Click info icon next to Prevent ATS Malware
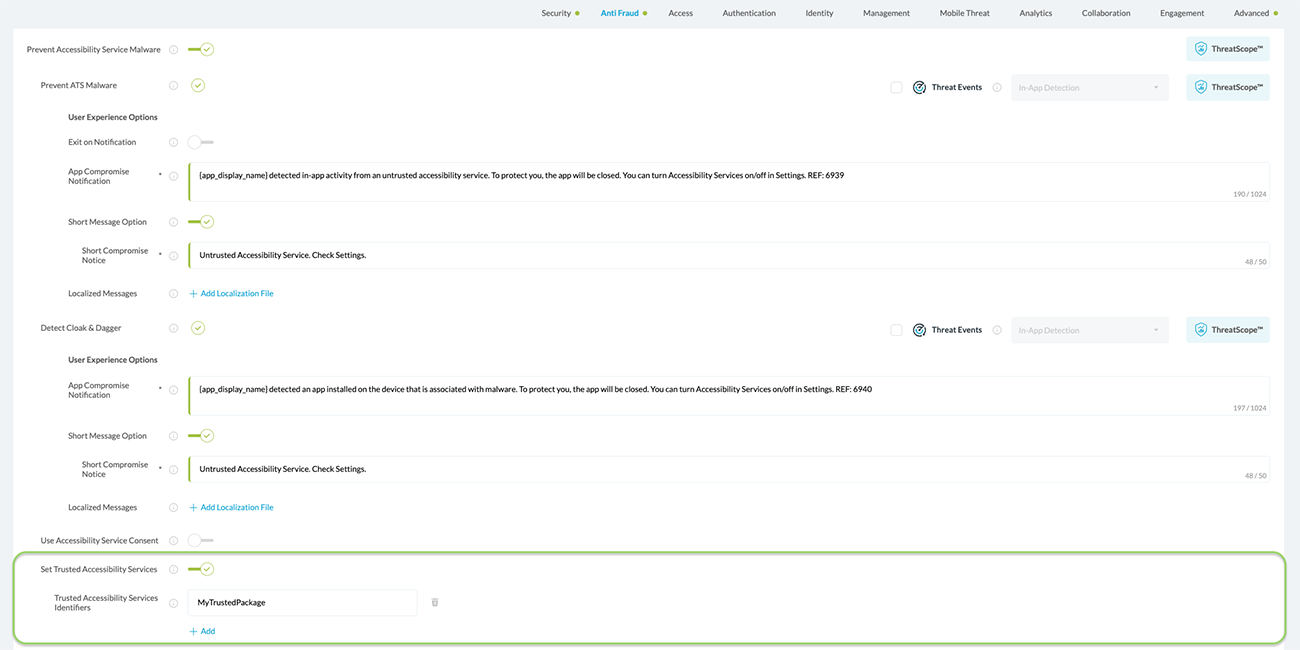 click(x=174, y=86)
